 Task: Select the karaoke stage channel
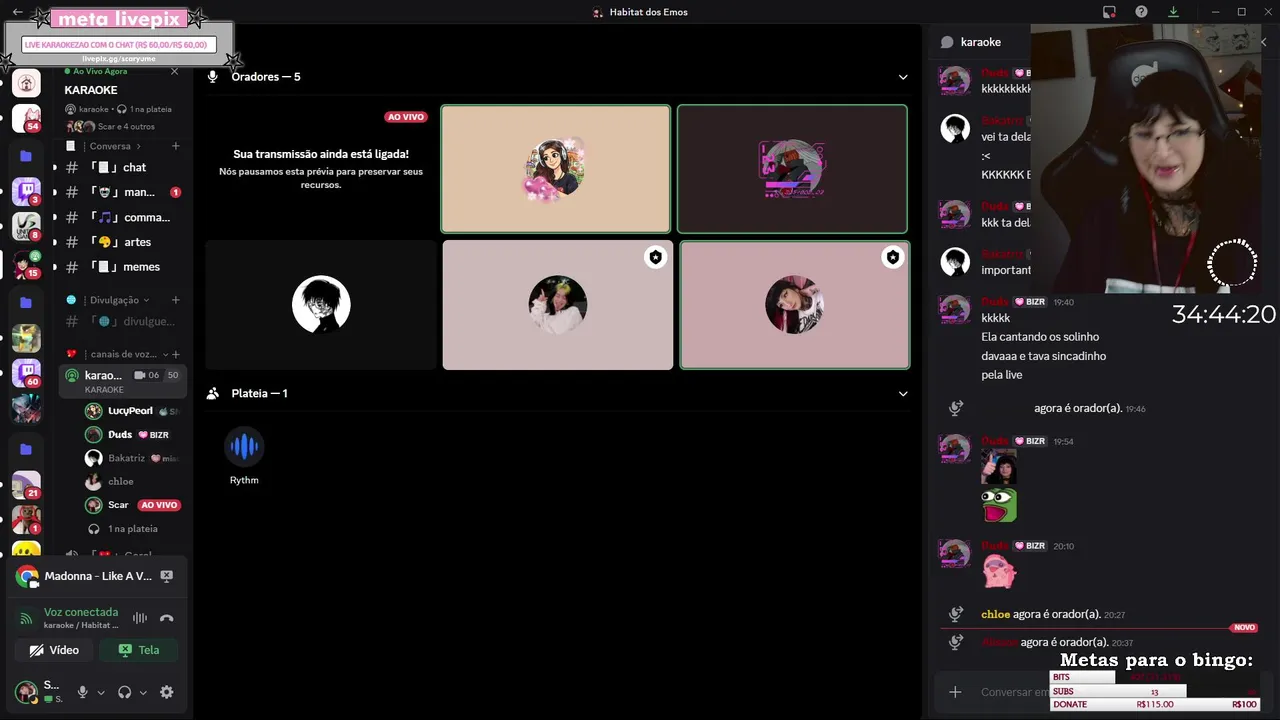point(123,381)
